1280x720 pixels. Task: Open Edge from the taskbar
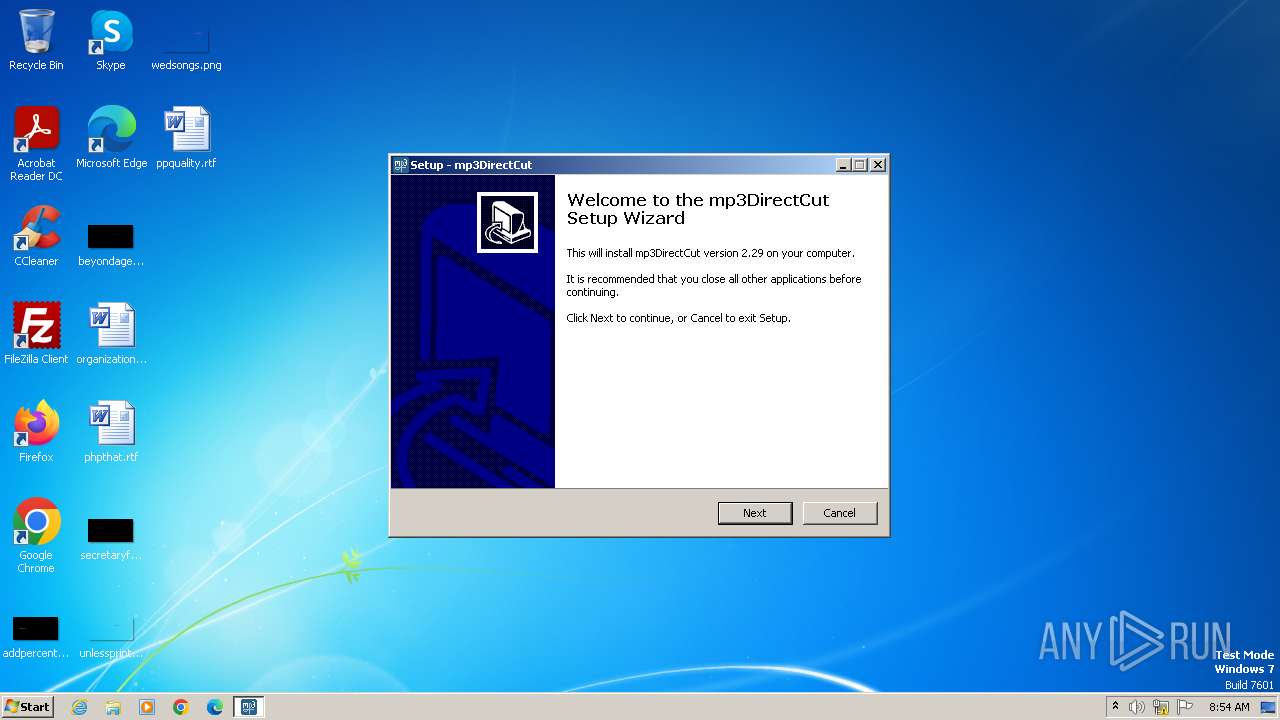click(215, 707)
